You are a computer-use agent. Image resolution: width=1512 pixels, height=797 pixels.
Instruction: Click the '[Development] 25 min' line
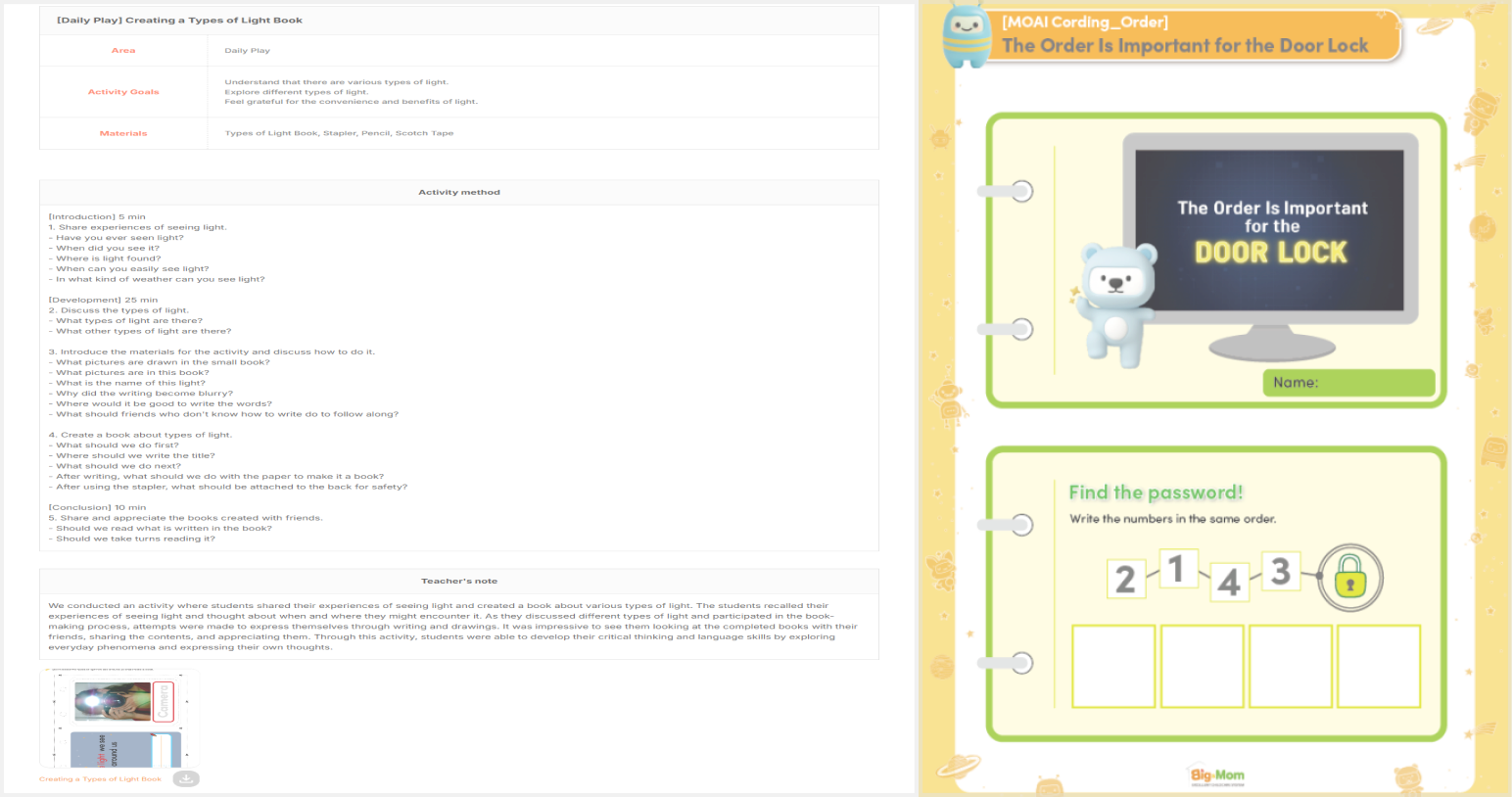point(103,301)
